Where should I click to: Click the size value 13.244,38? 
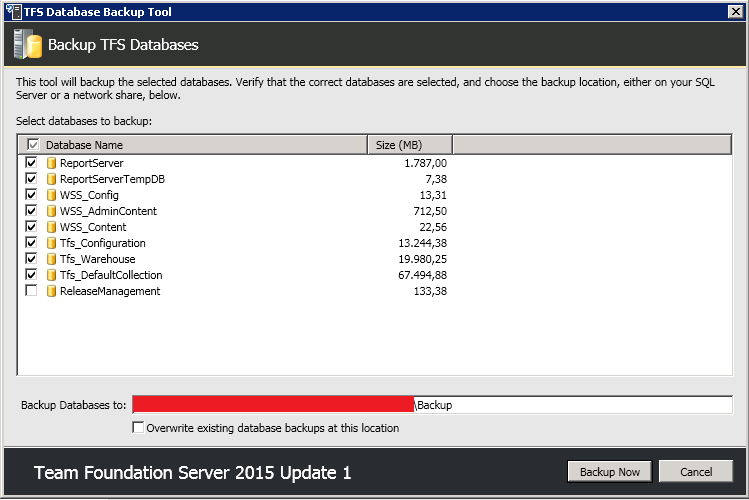click(x=423, y=243)
